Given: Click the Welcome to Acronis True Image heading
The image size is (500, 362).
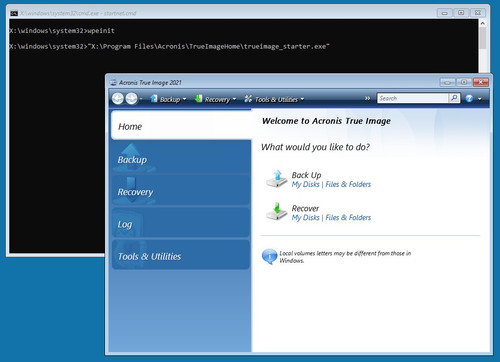Looking at the screenshot, I should 326,121.
